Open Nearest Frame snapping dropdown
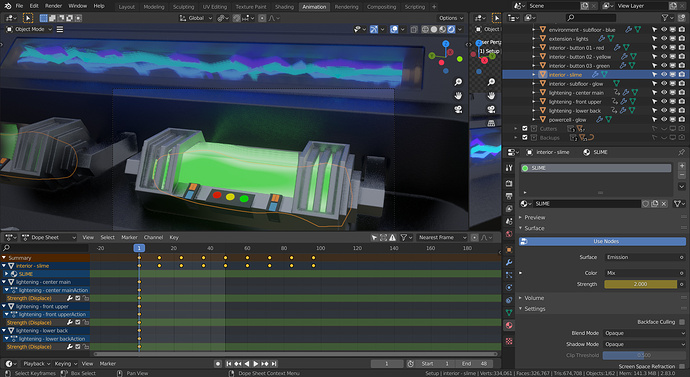This screenshot has height=377, width=690. [x=441, y=238]
